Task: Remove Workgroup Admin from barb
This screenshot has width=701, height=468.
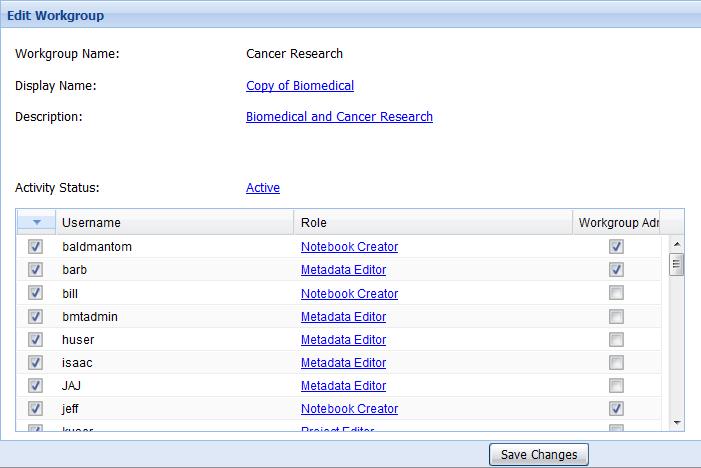Action: (x=616, y=270)
